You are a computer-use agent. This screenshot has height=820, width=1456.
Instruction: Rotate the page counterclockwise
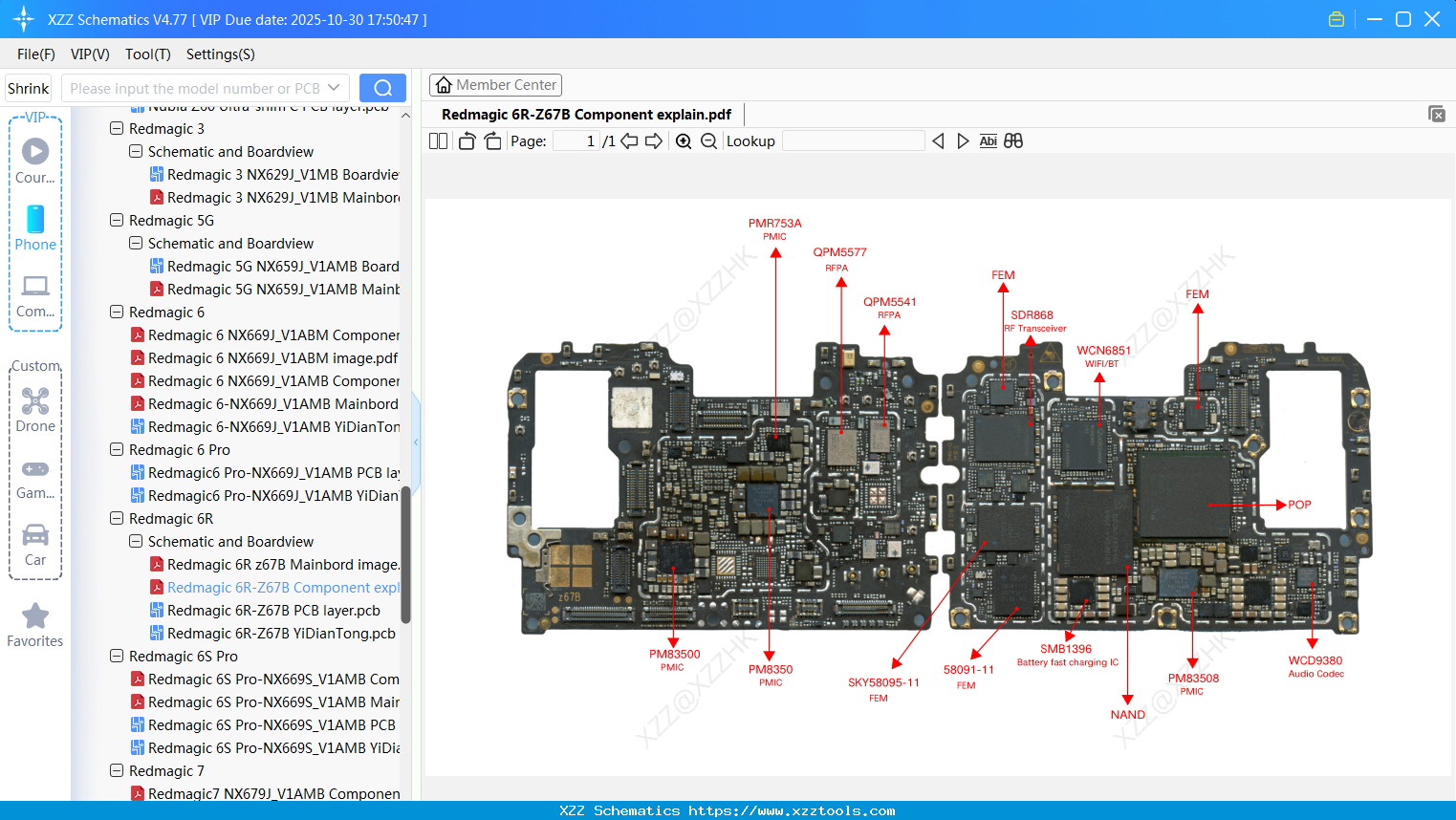(x=466, y=140)
